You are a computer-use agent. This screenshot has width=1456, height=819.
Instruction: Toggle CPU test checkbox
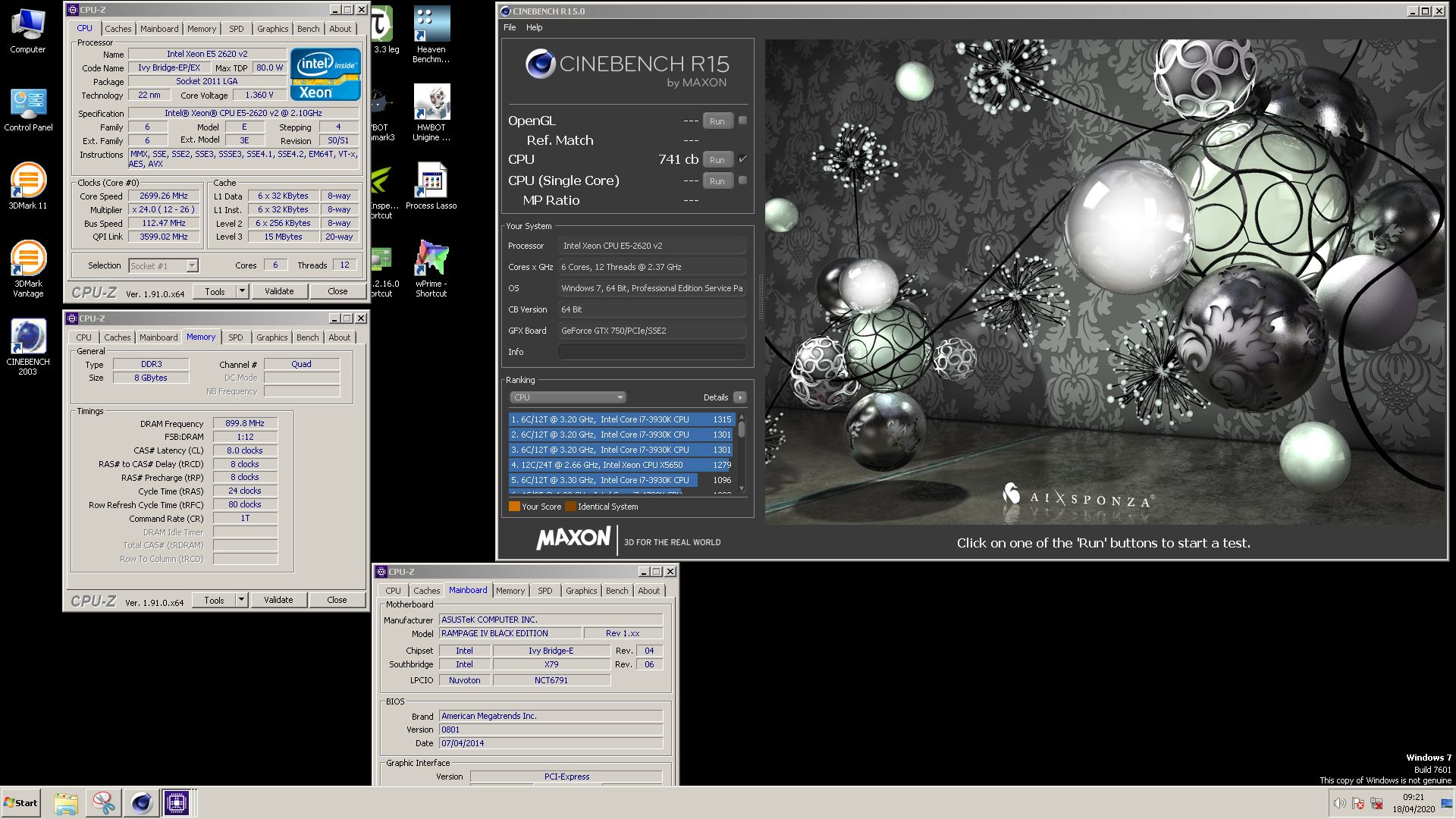pos(742,159)
